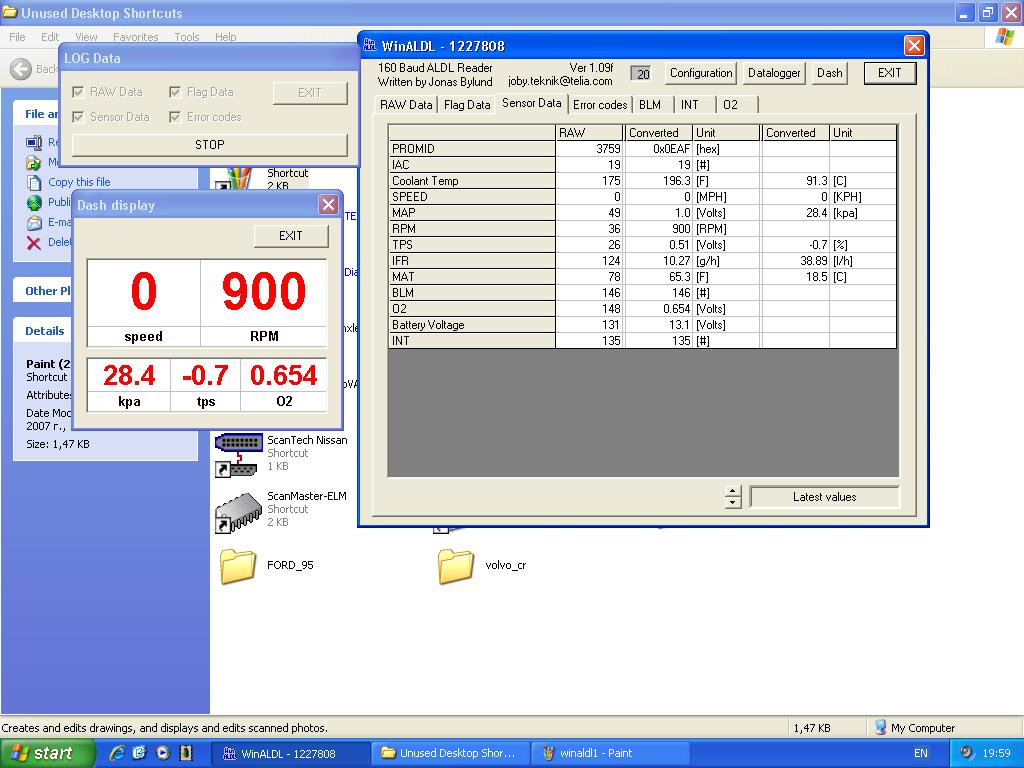Launch Windows Media Player from Quick Launch
This screenshot has height=768, width=1024.
click(x=163, y=753)
